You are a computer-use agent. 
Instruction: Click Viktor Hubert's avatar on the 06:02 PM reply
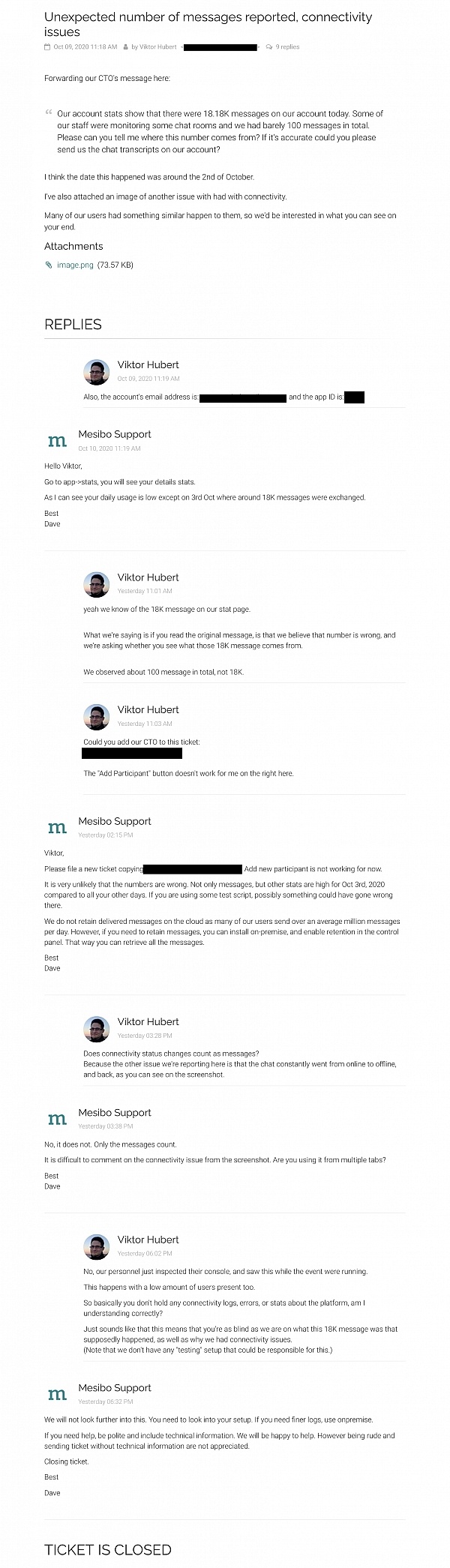pos(96,1246)
